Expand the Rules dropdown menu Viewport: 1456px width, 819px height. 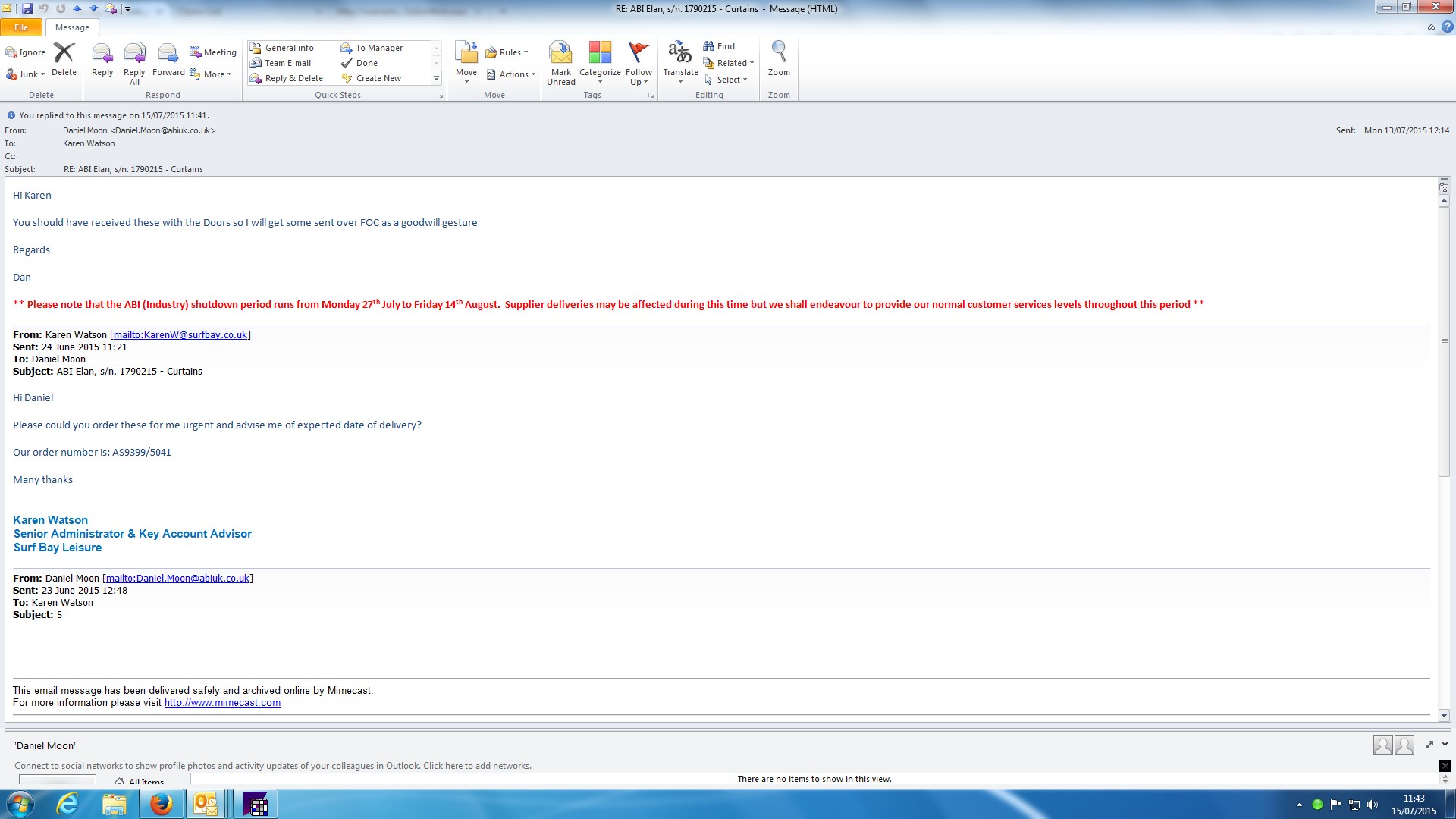[508, 52]
